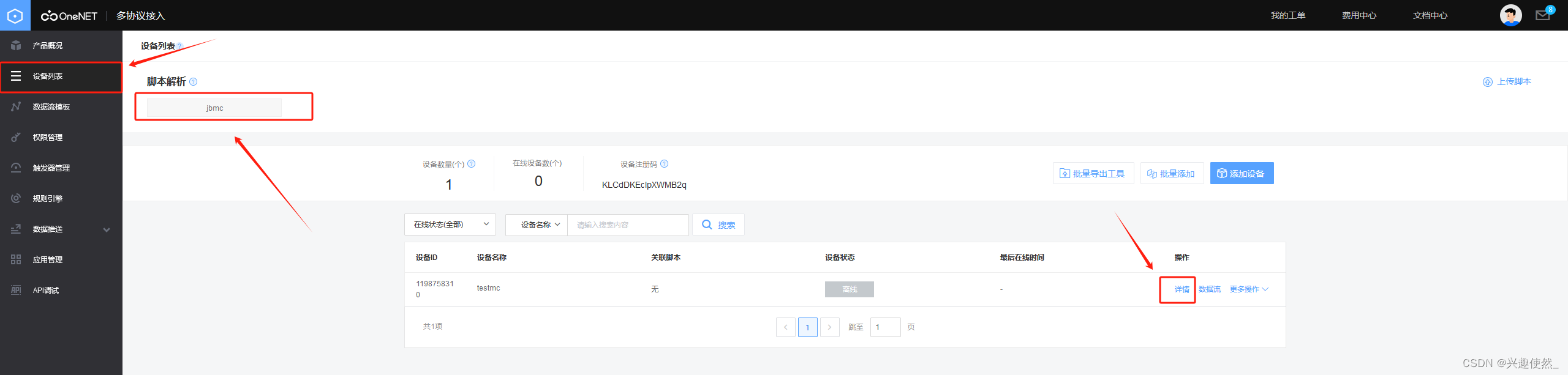Open 触发器管理 in the sidebar

(51, 168)
